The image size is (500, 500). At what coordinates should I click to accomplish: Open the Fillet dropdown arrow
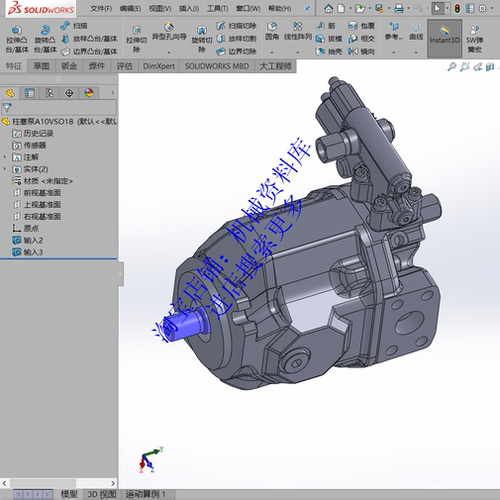coord(272,52)
